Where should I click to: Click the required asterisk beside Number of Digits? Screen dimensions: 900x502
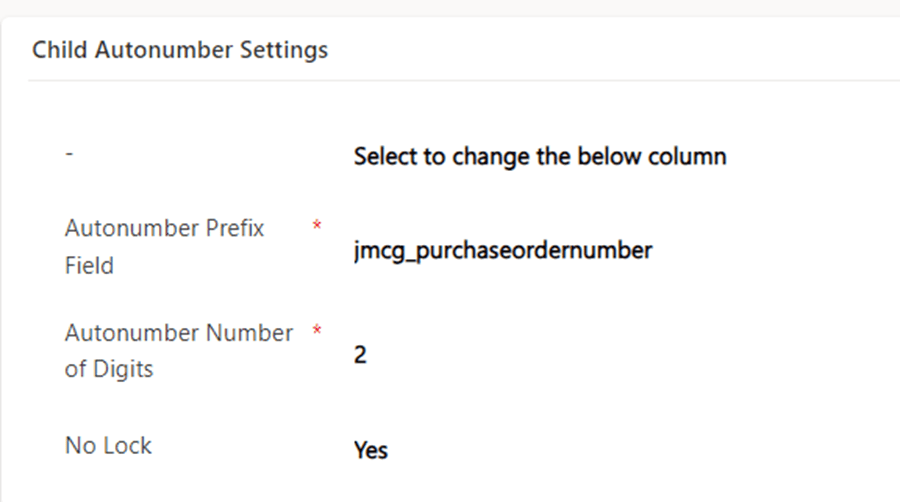pyautogui.click(x=317, y=331)
